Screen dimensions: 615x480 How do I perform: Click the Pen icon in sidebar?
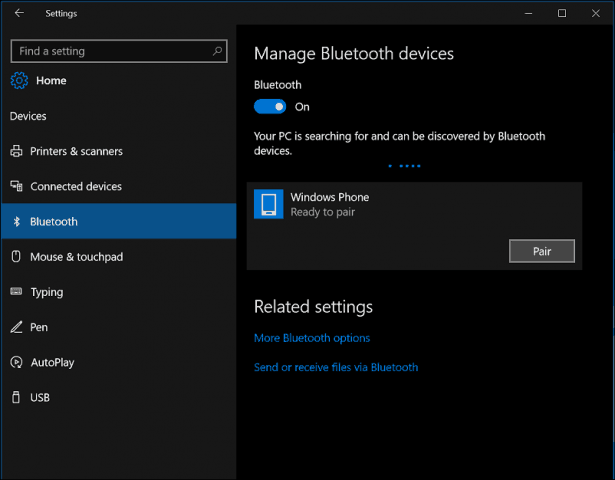[16, 327]
